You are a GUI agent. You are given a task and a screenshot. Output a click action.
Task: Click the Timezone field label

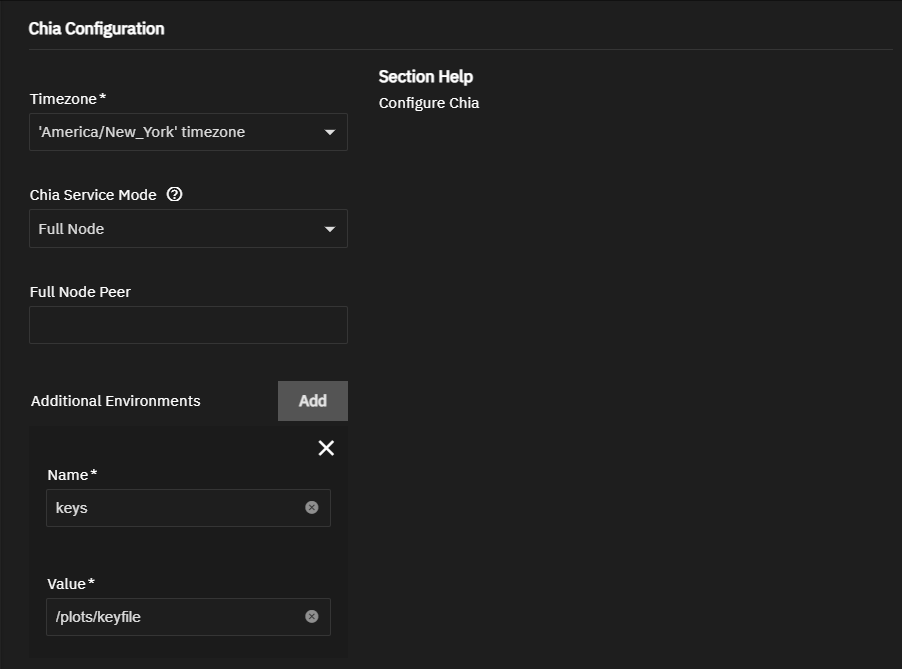tap(64, 98)
